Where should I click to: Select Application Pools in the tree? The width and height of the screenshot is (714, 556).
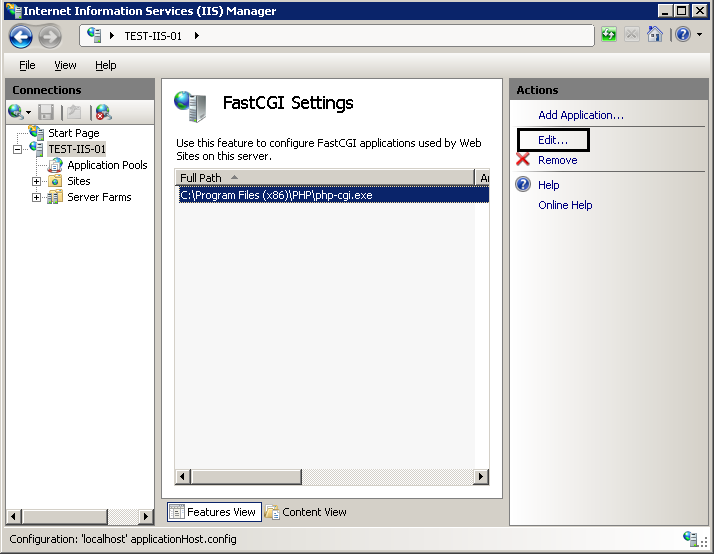click(107, 165)
